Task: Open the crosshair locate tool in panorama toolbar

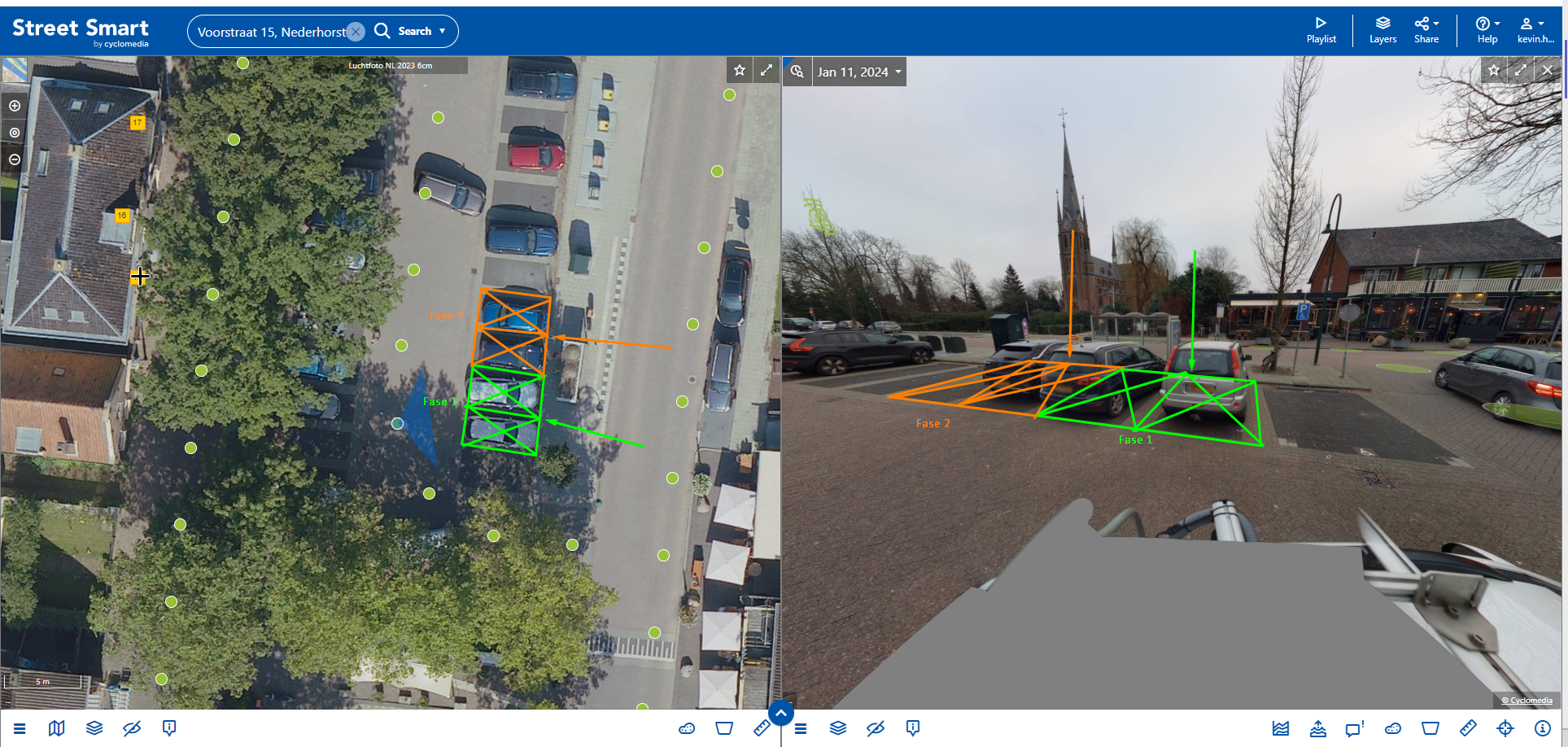Action: pyautogui.click(x=1505, y=728)
